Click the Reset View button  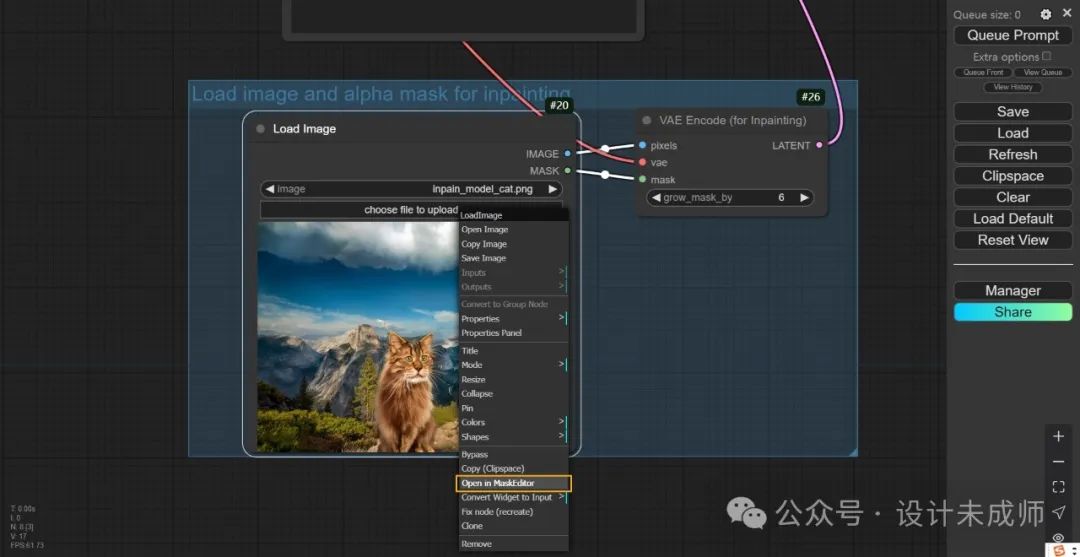tap(1012, 240)
